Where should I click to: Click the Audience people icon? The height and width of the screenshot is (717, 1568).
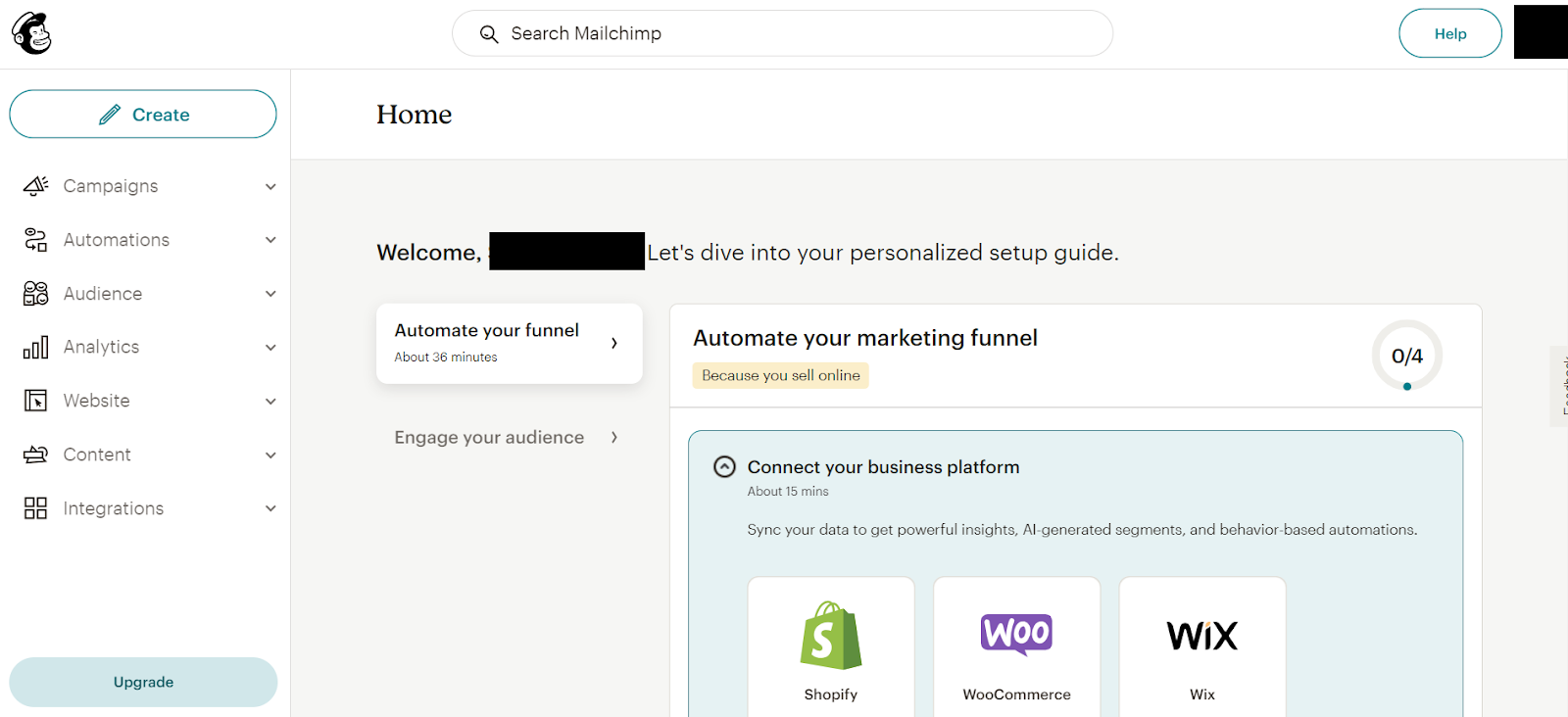(36, 294)
